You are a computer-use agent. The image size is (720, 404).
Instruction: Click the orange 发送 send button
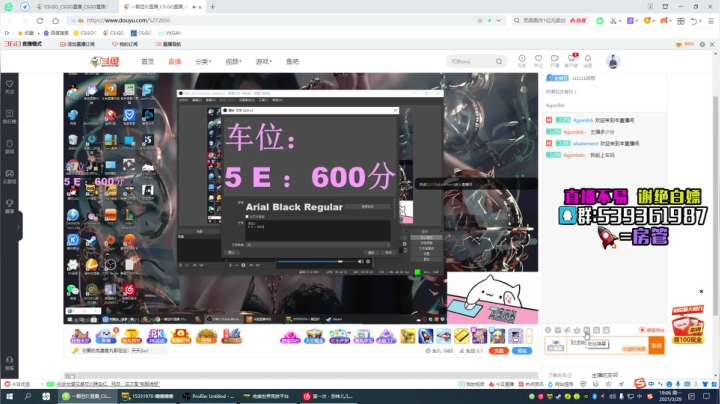pos(657,345)
